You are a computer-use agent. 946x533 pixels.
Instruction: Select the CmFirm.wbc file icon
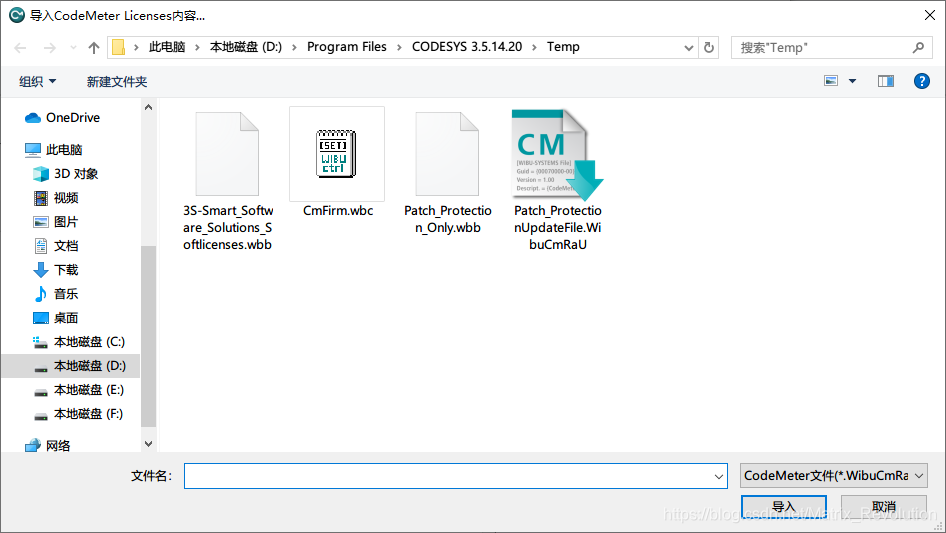pos(337,154)
